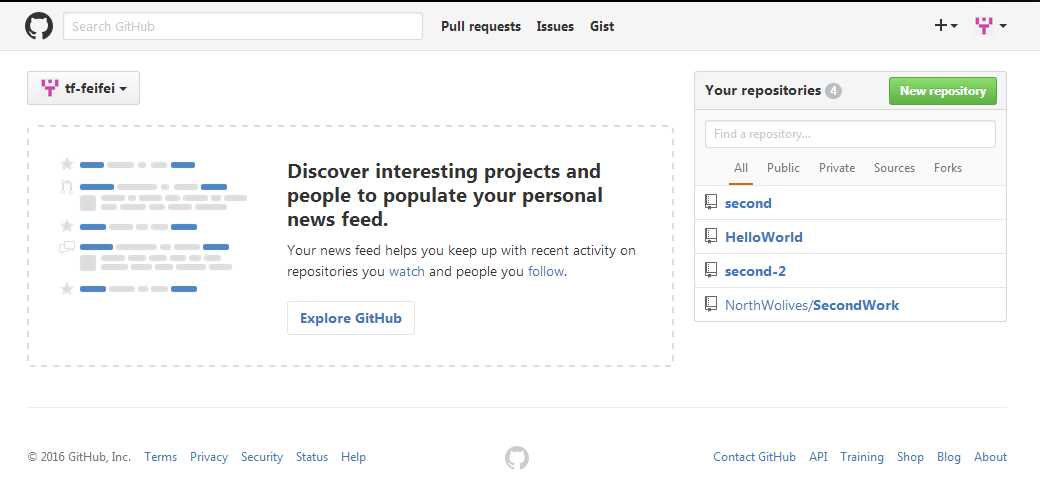Open the Blog footer link
Viewport: 1040px width, 491px height.
(948, 457)
